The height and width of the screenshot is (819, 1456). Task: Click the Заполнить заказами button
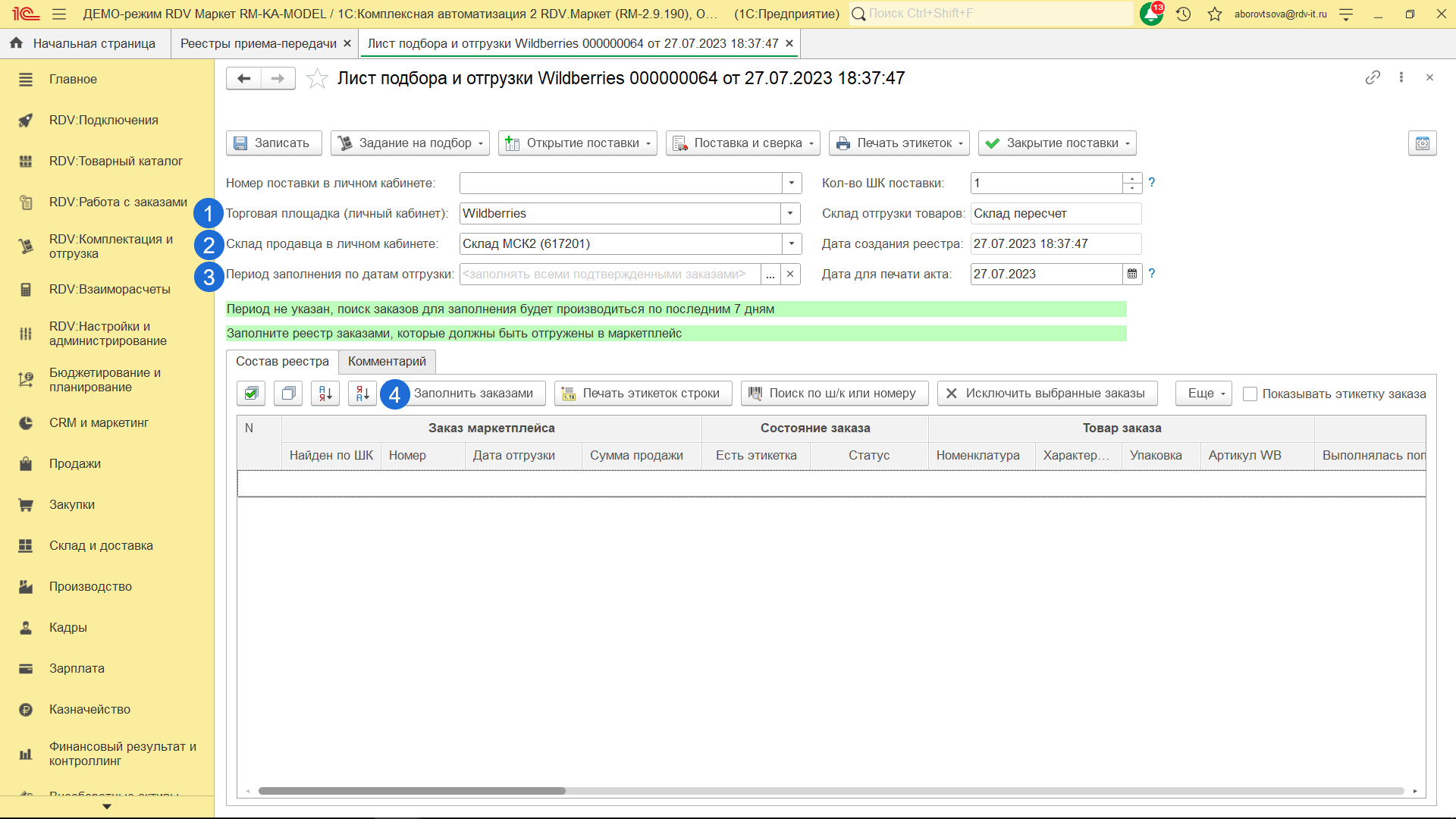(x=473, y=393)
